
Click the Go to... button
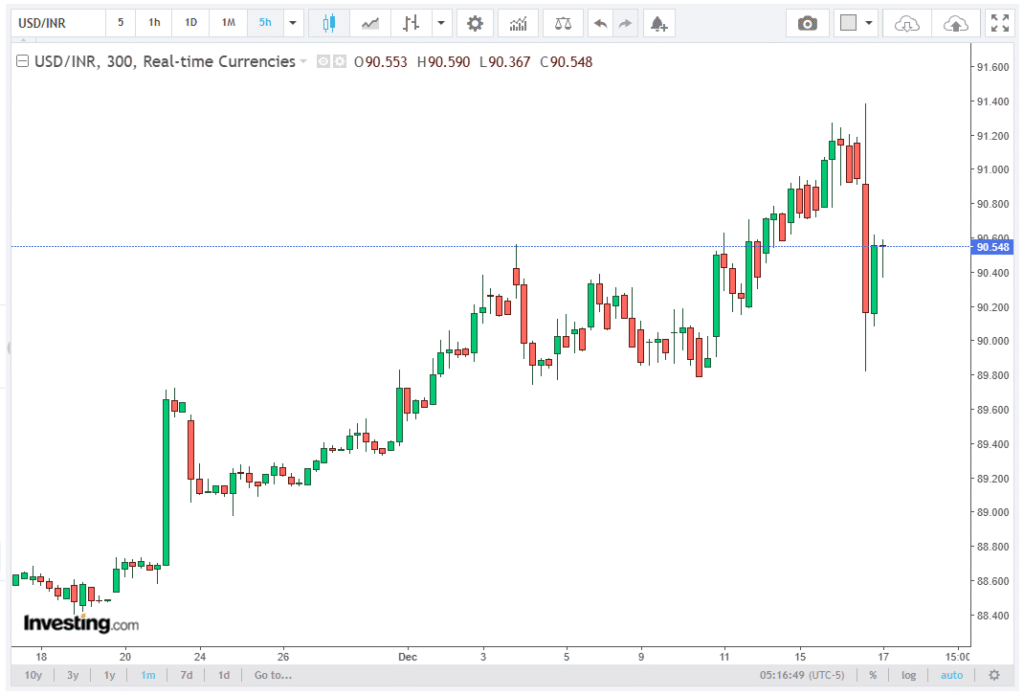point(272,675)
